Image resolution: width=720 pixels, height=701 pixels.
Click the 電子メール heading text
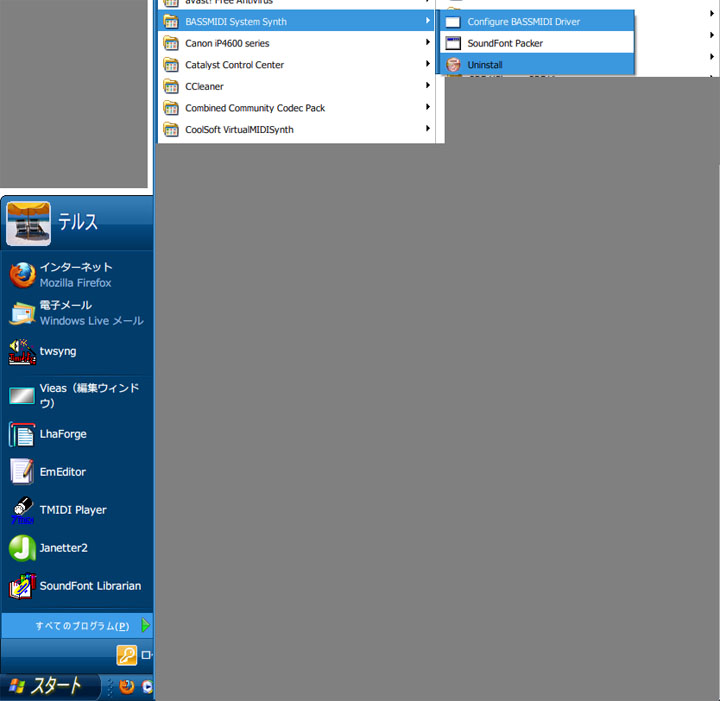coord(66,305)
